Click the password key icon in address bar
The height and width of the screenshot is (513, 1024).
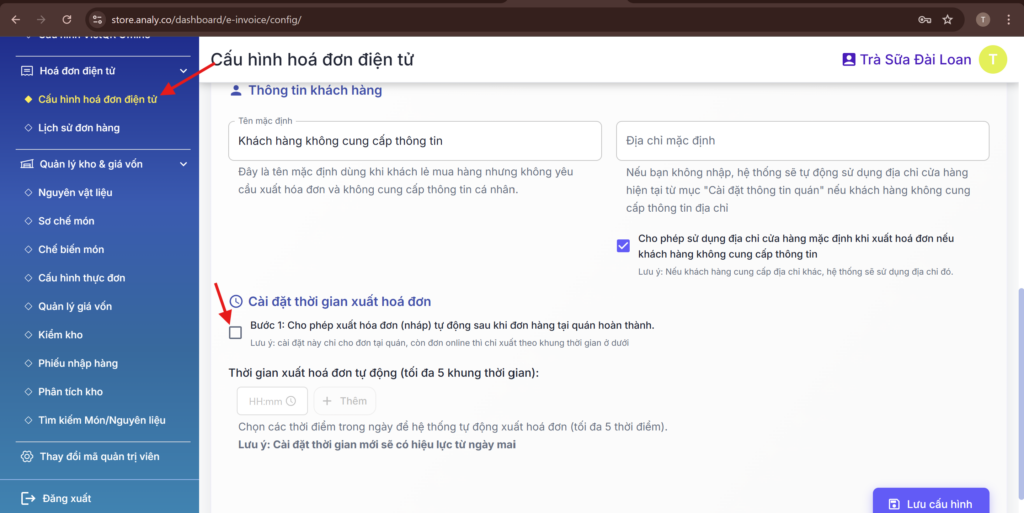pyautogui.click(x=924, y=20)
